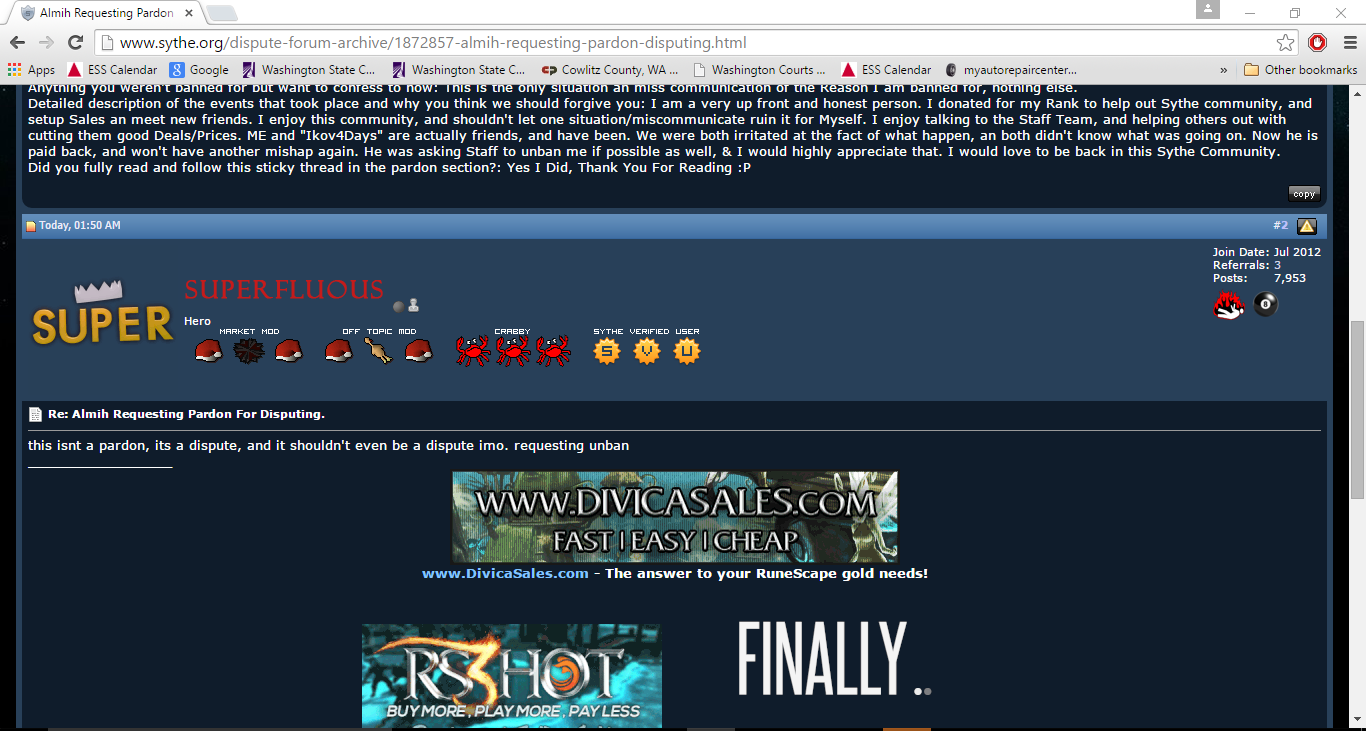Open the Other bookmarks folder
Image resolution: width=1366 pixels, height=731 pixels.
1301,70
